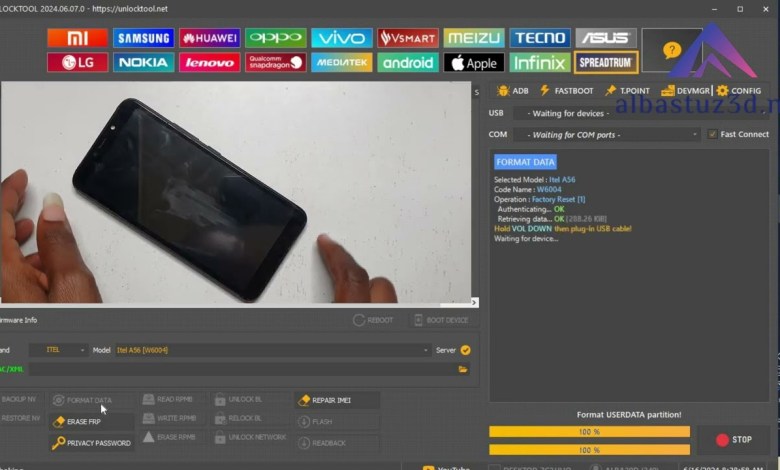
Task: Open the Apple brand section
Action: [473, 62]
